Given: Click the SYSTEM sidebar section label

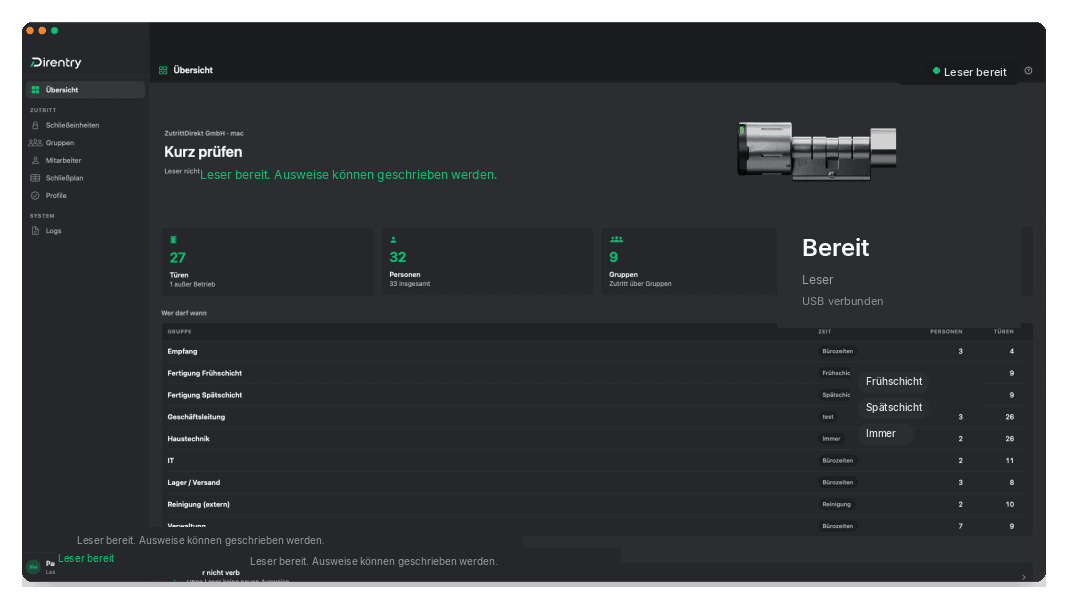Looking at the screenshot, I should click(x=42, y=216).
